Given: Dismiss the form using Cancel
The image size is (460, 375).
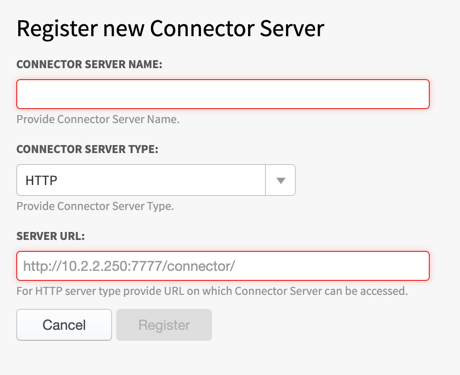Looking at the screenshot, I should pyautogui.click(x=64, y=325).
